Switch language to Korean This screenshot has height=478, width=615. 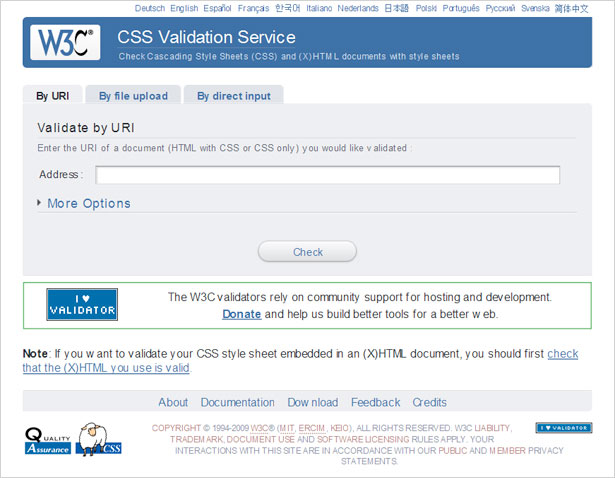click(287, 8)
